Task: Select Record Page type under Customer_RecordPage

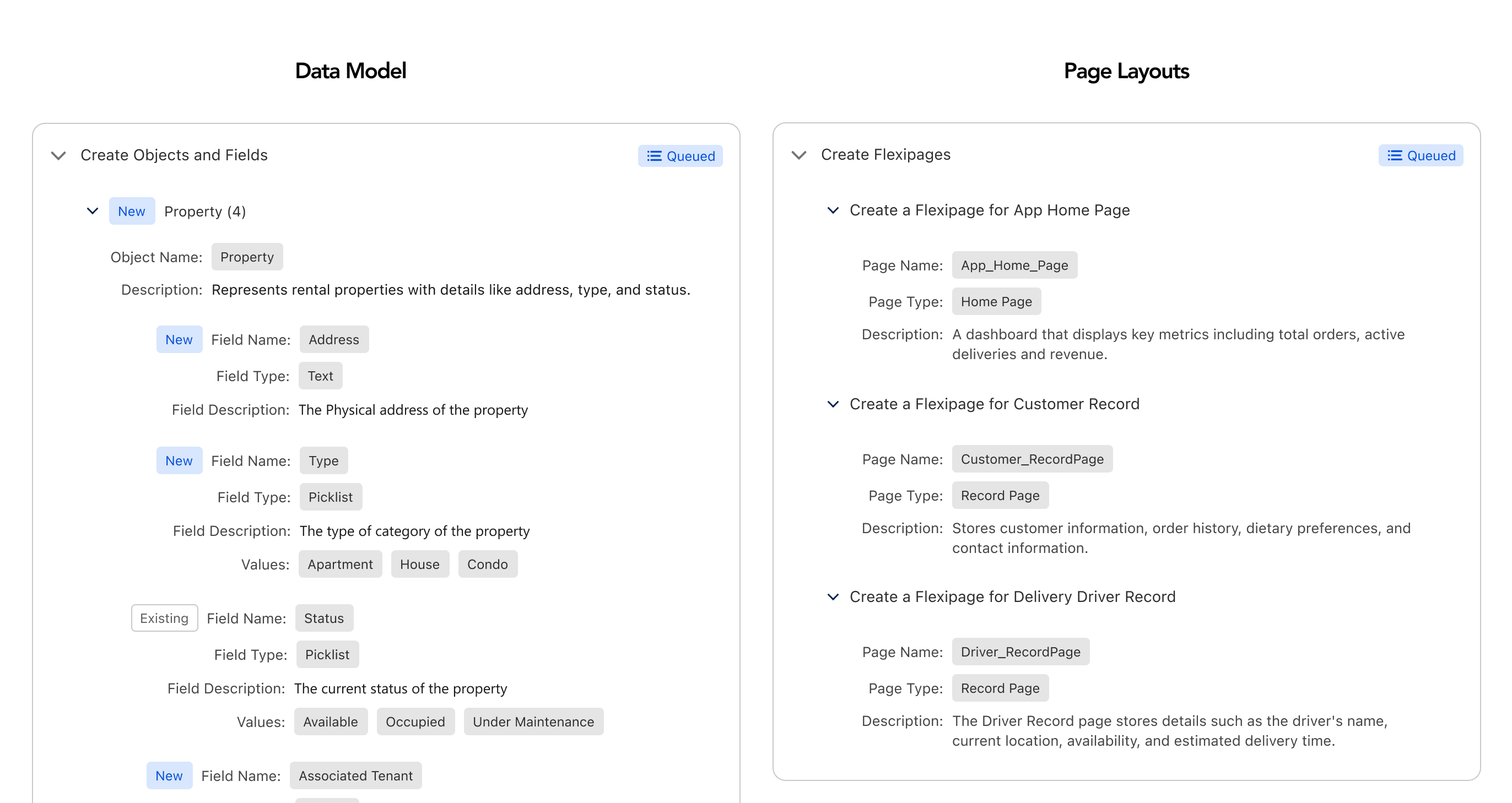Action: pyautogui.click(x=1000, y=496)
